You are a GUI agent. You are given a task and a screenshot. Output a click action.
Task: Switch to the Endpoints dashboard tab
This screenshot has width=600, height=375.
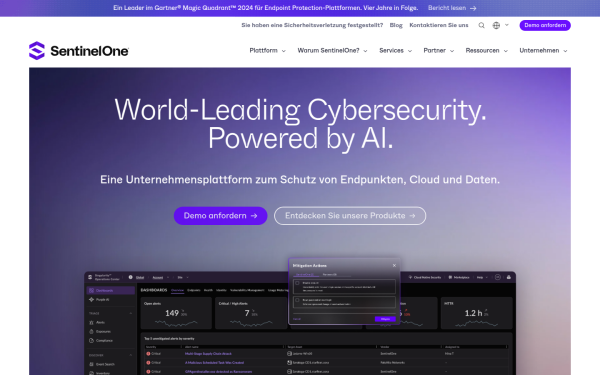[194, 290]
